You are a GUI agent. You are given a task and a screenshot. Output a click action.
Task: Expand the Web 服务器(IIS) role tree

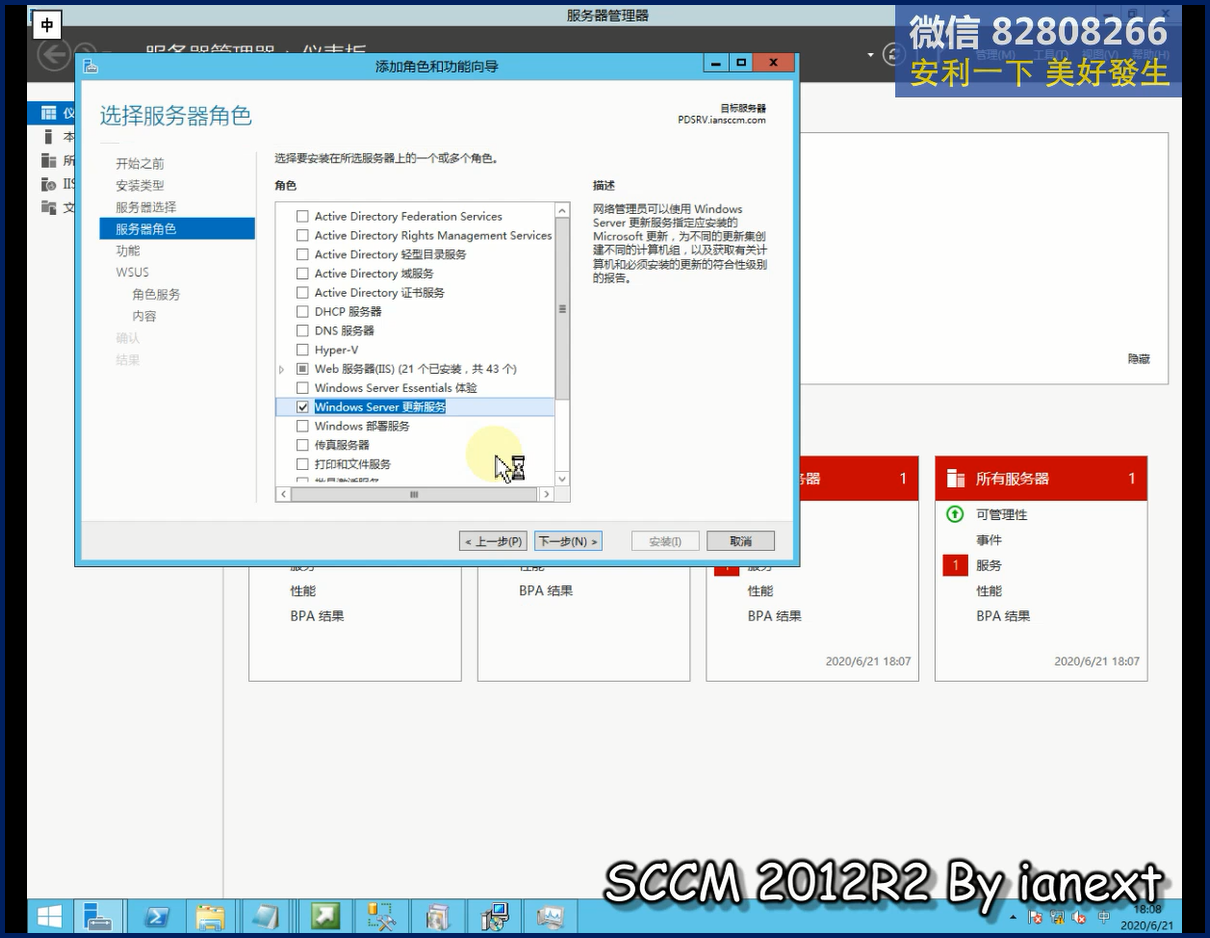(282, 369)
